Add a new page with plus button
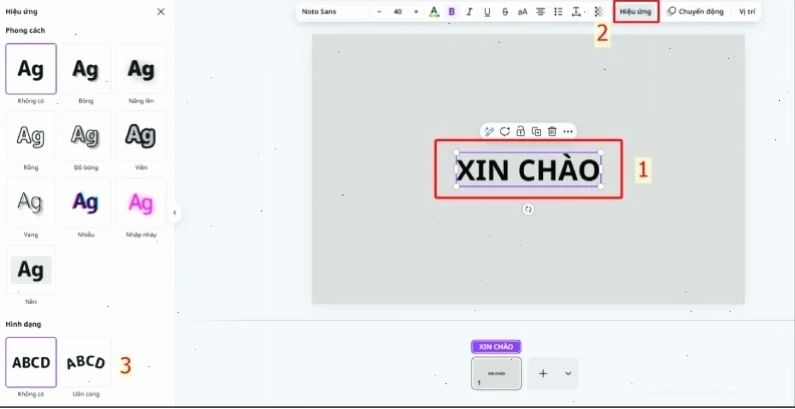 [x=543, y=374]
